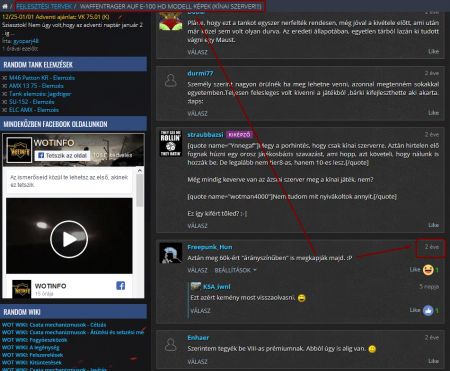Open Enhaer user profile name

(x=198, y=338)
